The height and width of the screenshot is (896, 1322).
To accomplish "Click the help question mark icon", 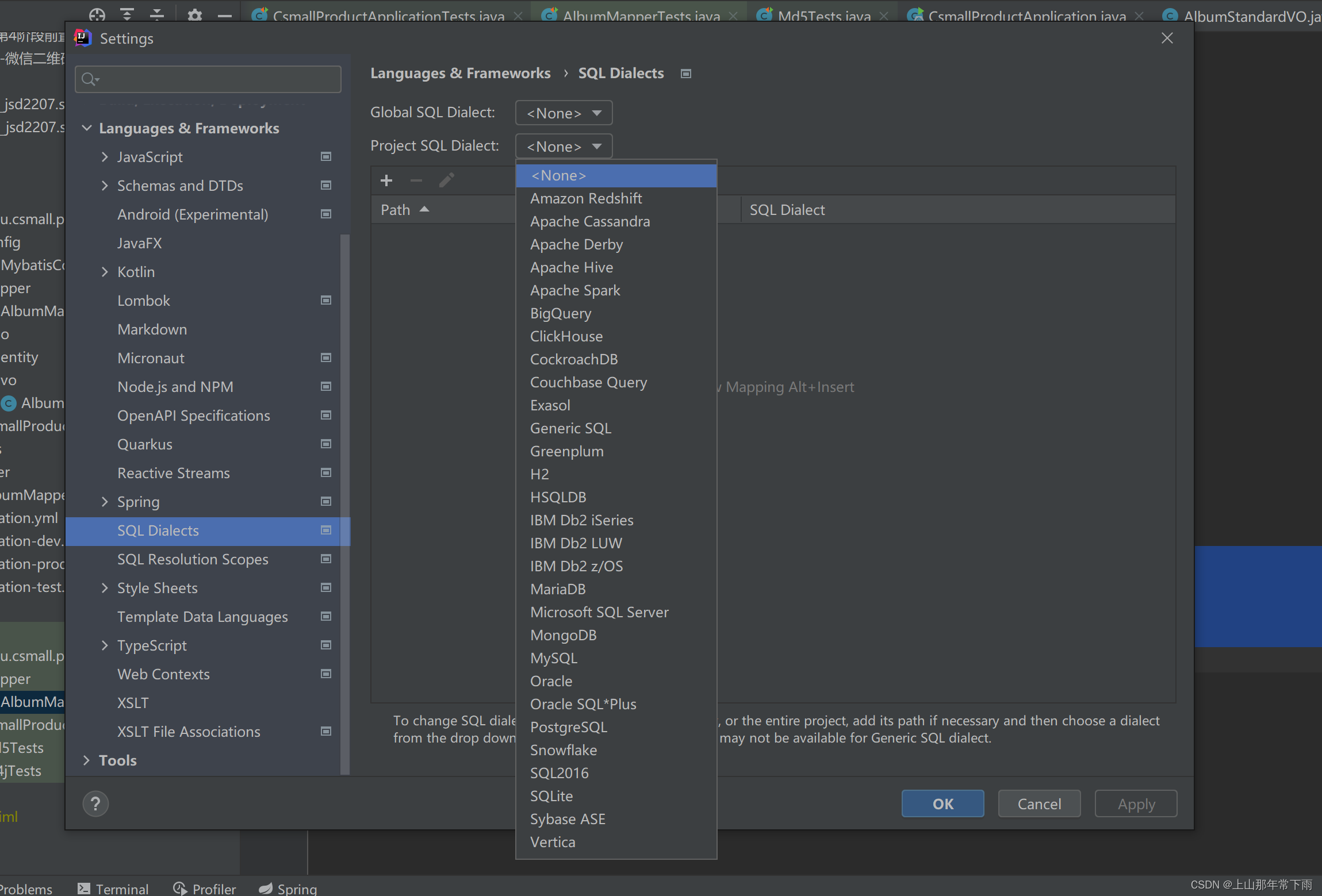I will pos(95,803).
